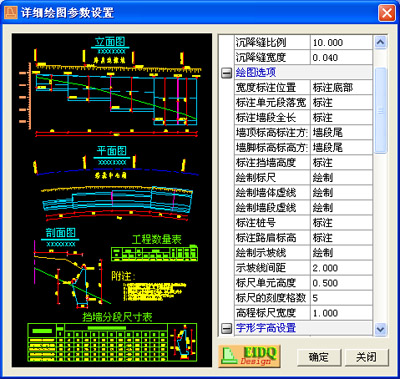Toggle the 绘制标尺 value
The height and width of the screenshot is (379, 400).
click(x=341, y=178)
